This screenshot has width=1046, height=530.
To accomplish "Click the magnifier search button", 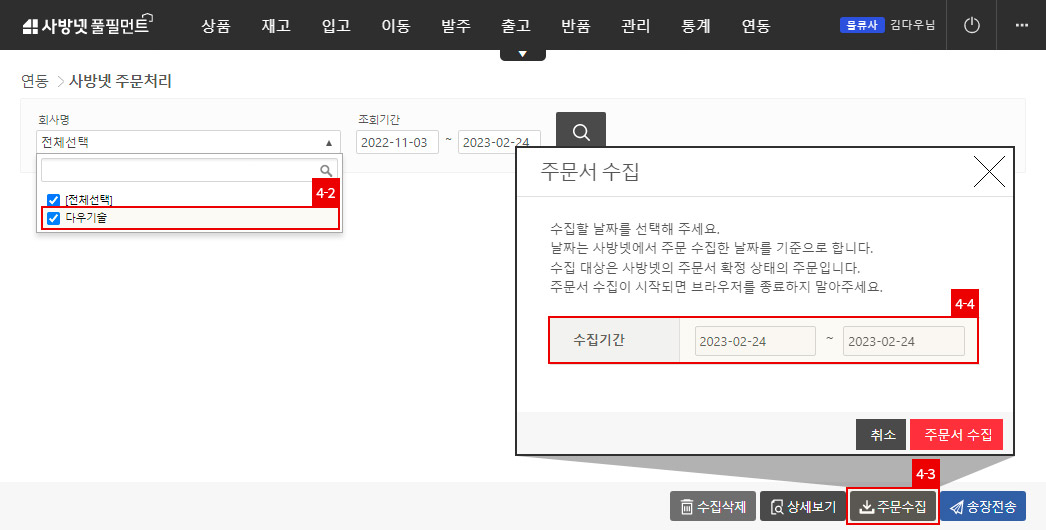I will pyautogui.click(x=580, y=131).
